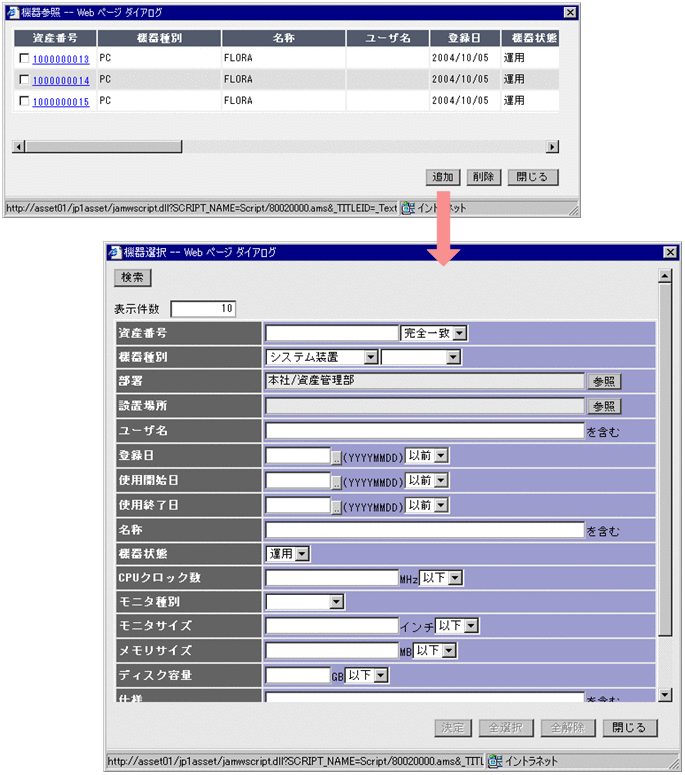The width and height of the screenshot is (685, 775).
Task: Click the CPUクロック数 input field
Action: pyautogui.click(x=332, y=577)
